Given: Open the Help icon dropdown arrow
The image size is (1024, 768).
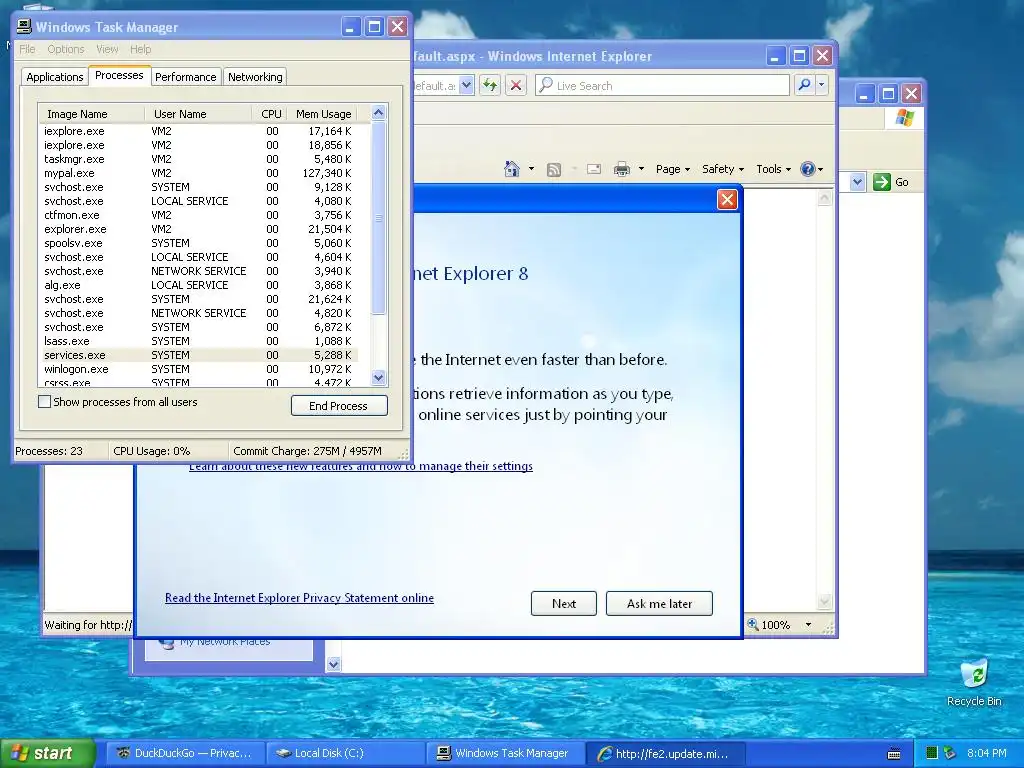Looking at the screenshot, I should pos(820,169).
